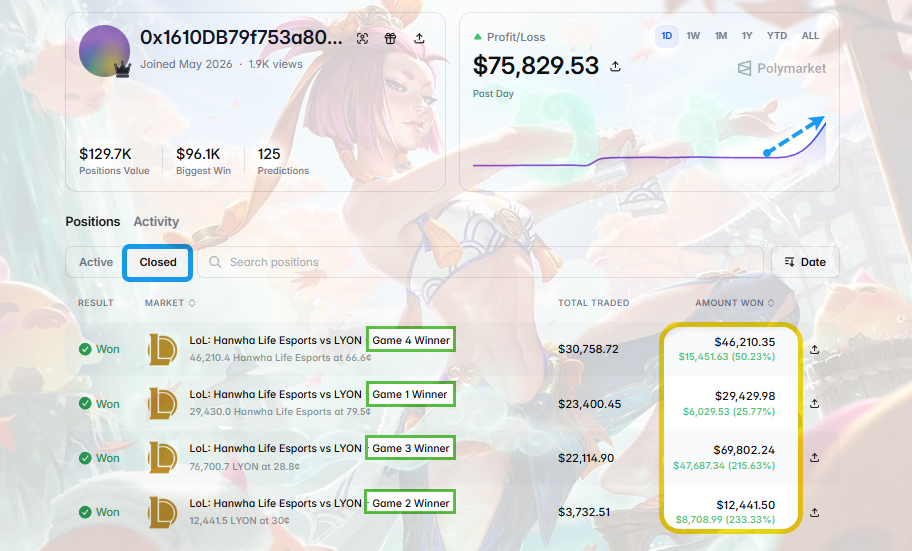The width and height of the screenshot is (912, 551).
Task: Switch to the Activity tab
Action: click(x=156, y=222)
